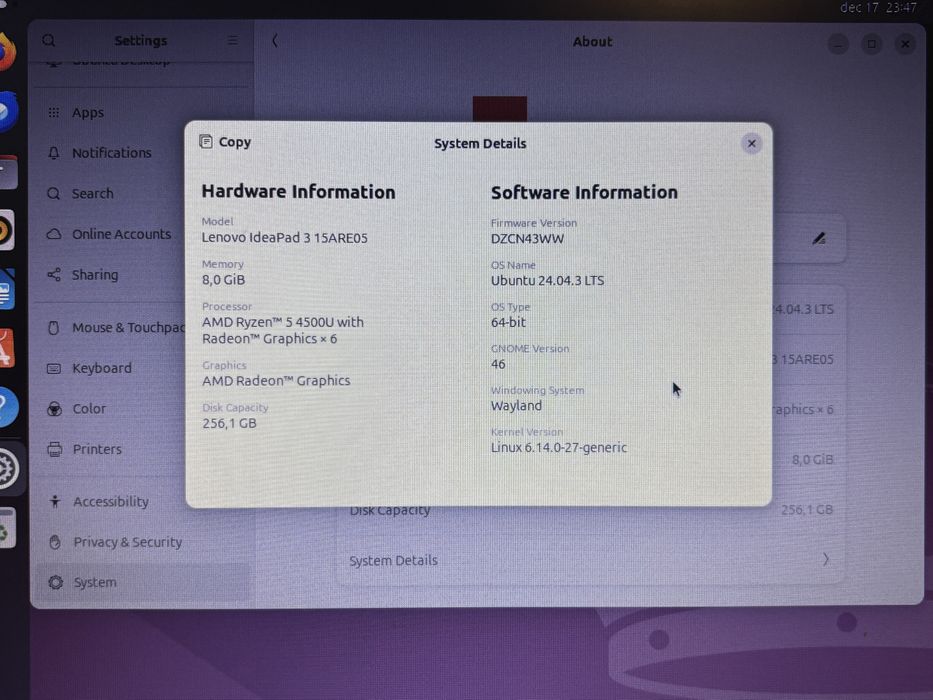Open Rhythmbox from the dock

coord(5,230)
